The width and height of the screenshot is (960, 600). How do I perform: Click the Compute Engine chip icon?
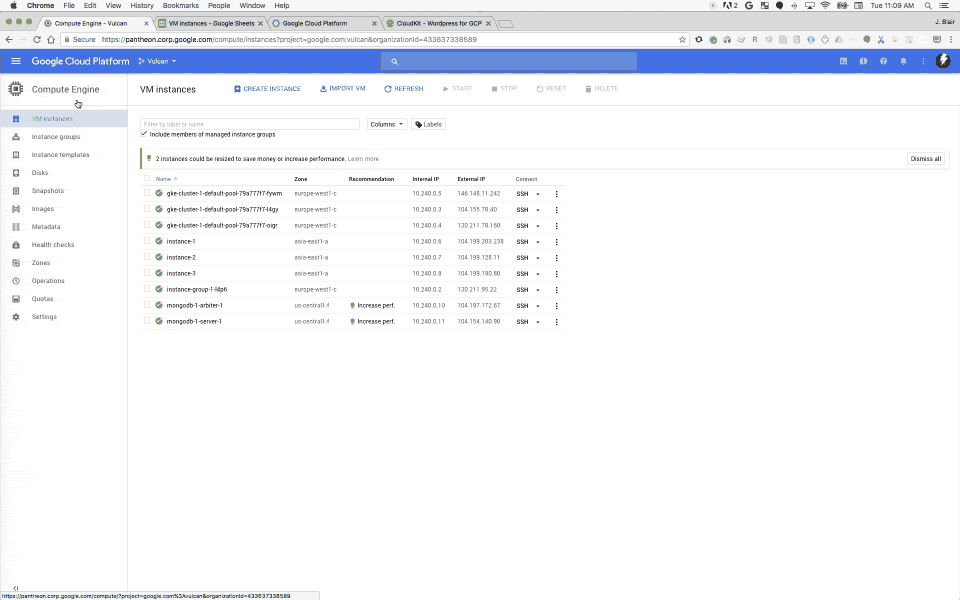(x=15, y=89)
